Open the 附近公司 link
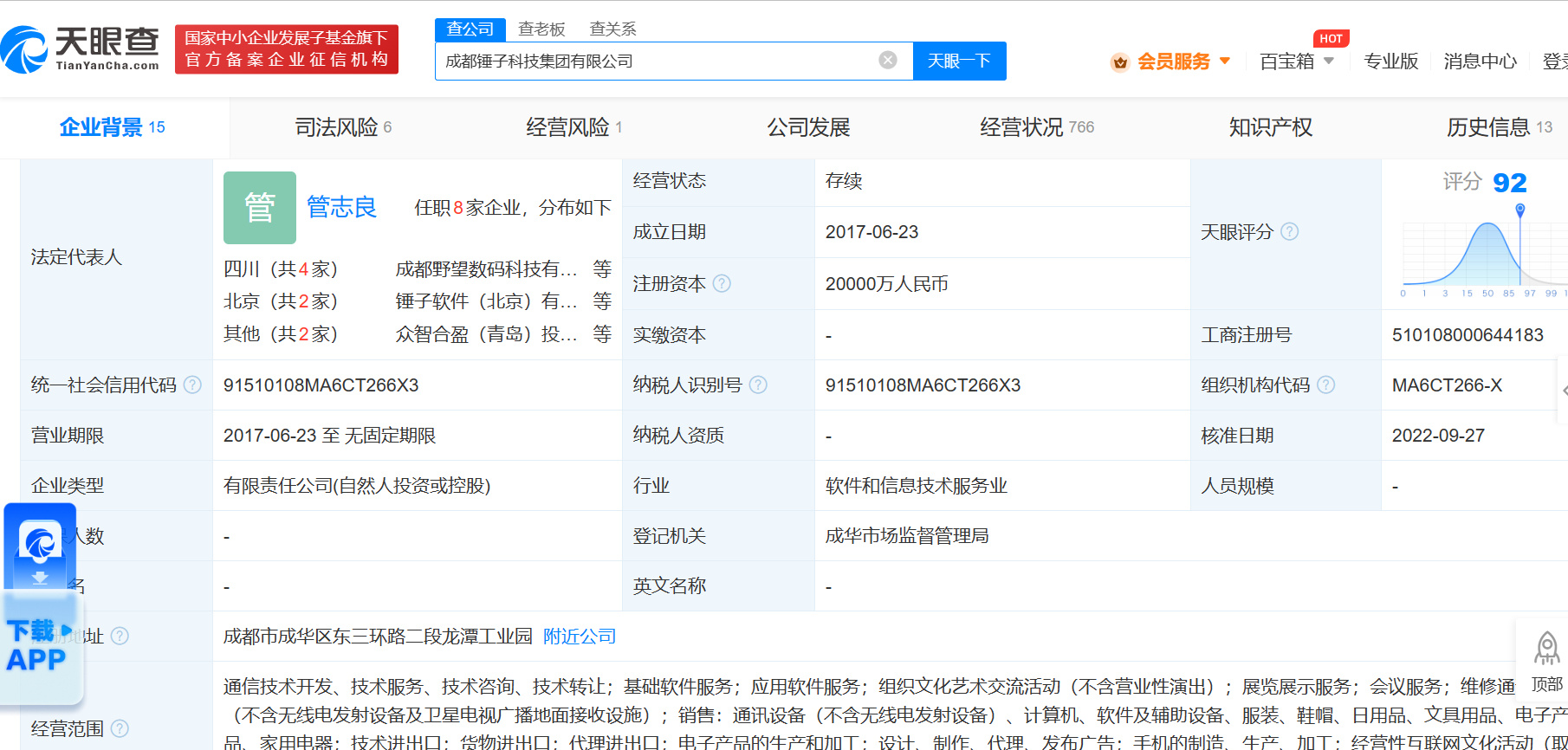The height and width of the screenshot is (750, 1568). pyautogui.click(x=580, y=637)
